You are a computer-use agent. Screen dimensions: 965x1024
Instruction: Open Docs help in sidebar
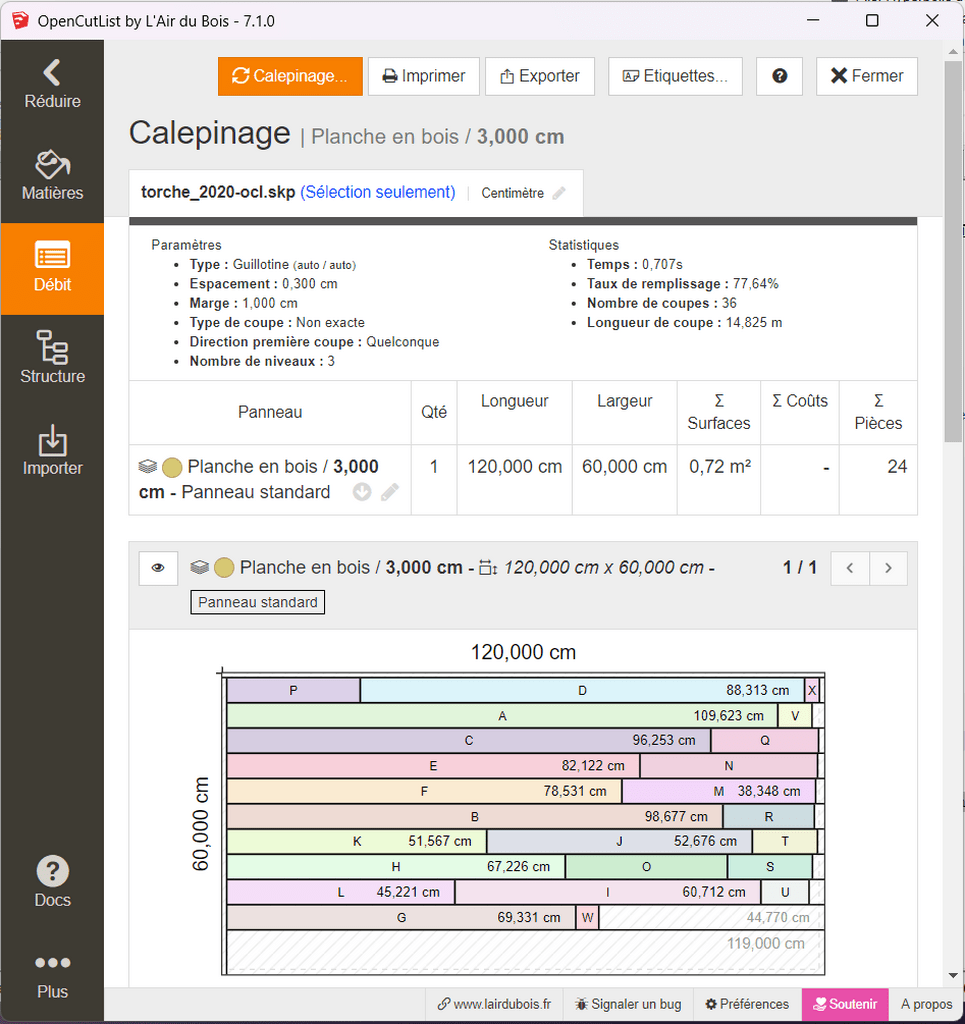[x=52, y=881]
